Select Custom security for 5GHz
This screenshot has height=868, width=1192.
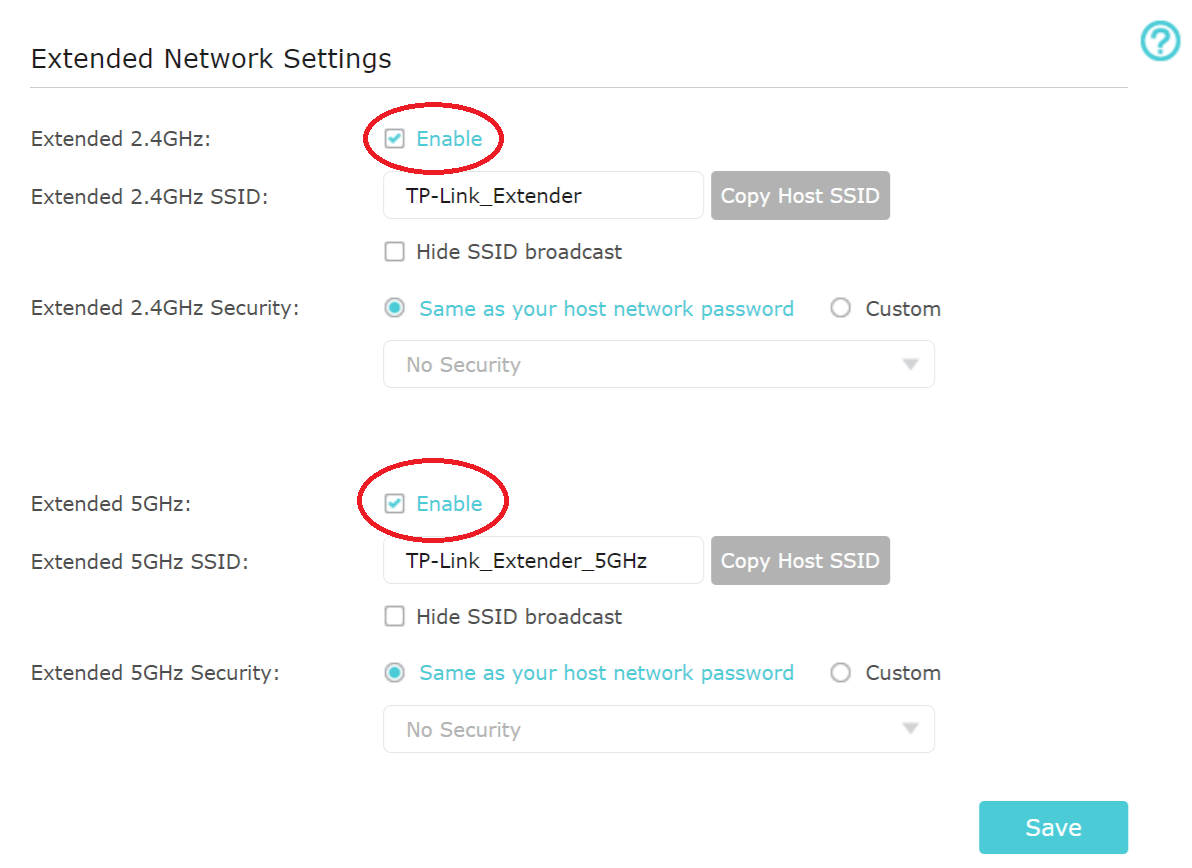[x=841, y=673]
